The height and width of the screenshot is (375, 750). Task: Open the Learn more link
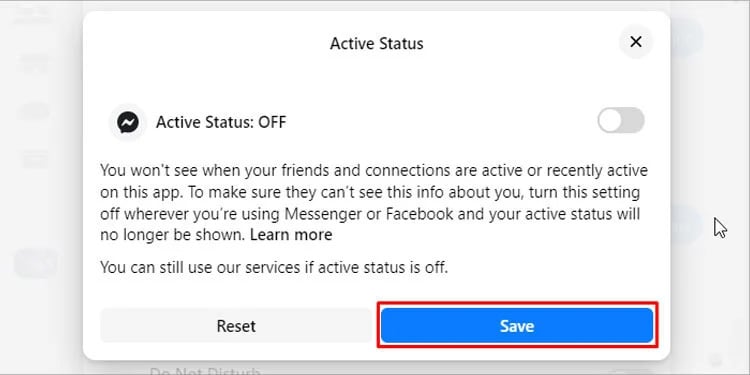point(291,235)
